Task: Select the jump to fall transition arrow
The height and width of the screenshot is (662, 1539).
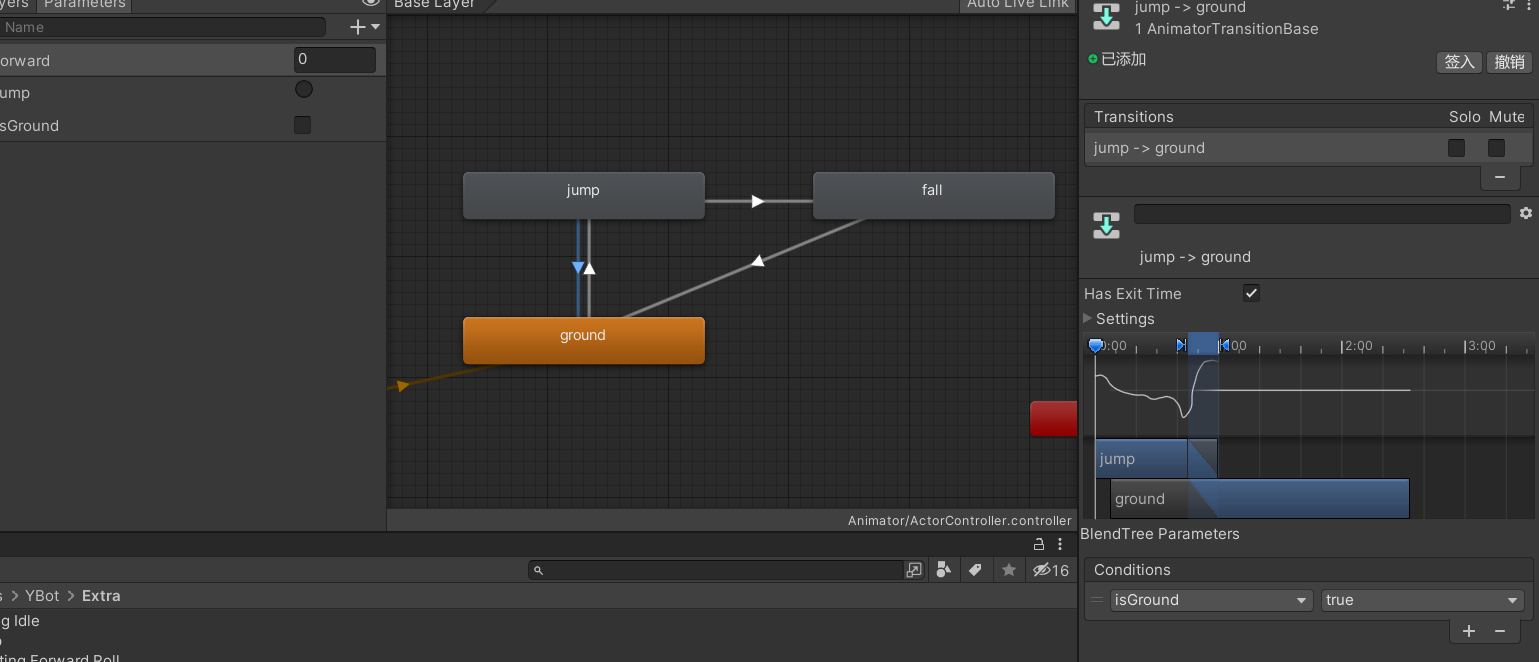Action: point(758,201)
